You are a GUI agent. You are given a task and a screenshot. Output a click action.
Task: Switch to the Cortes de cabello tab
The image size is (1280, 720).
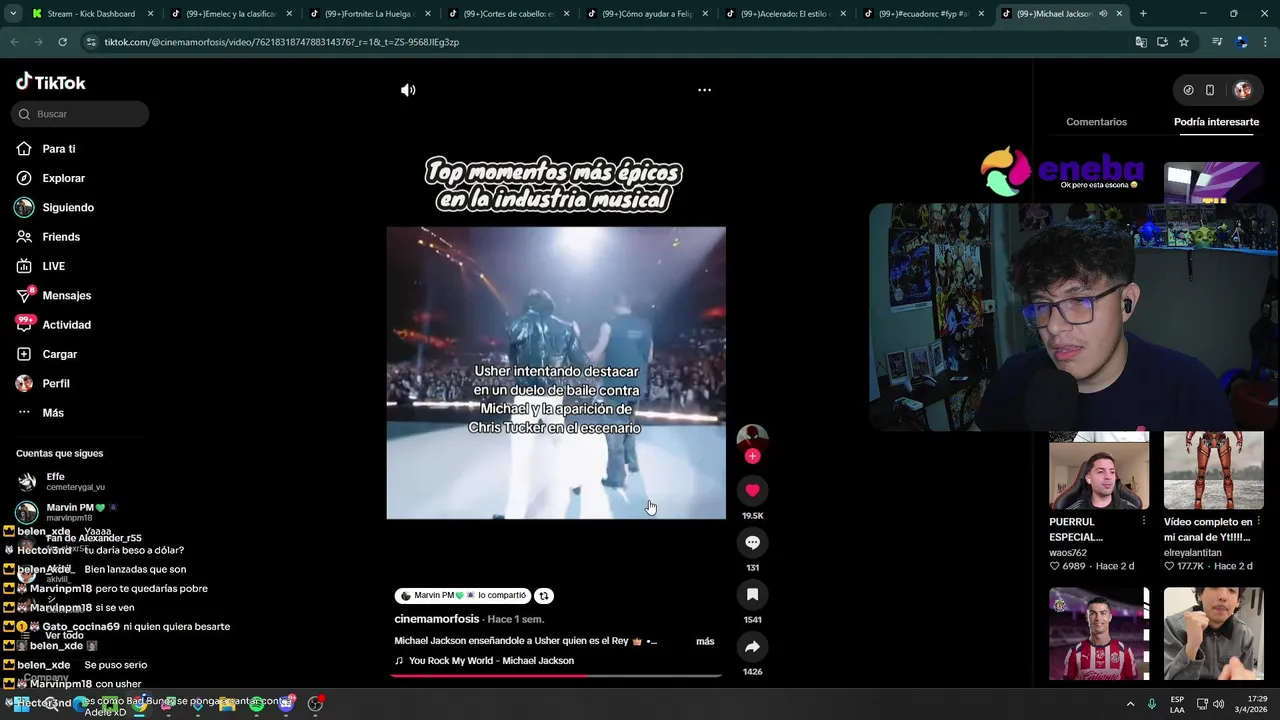pyautogui.click(x=509, y=14)
